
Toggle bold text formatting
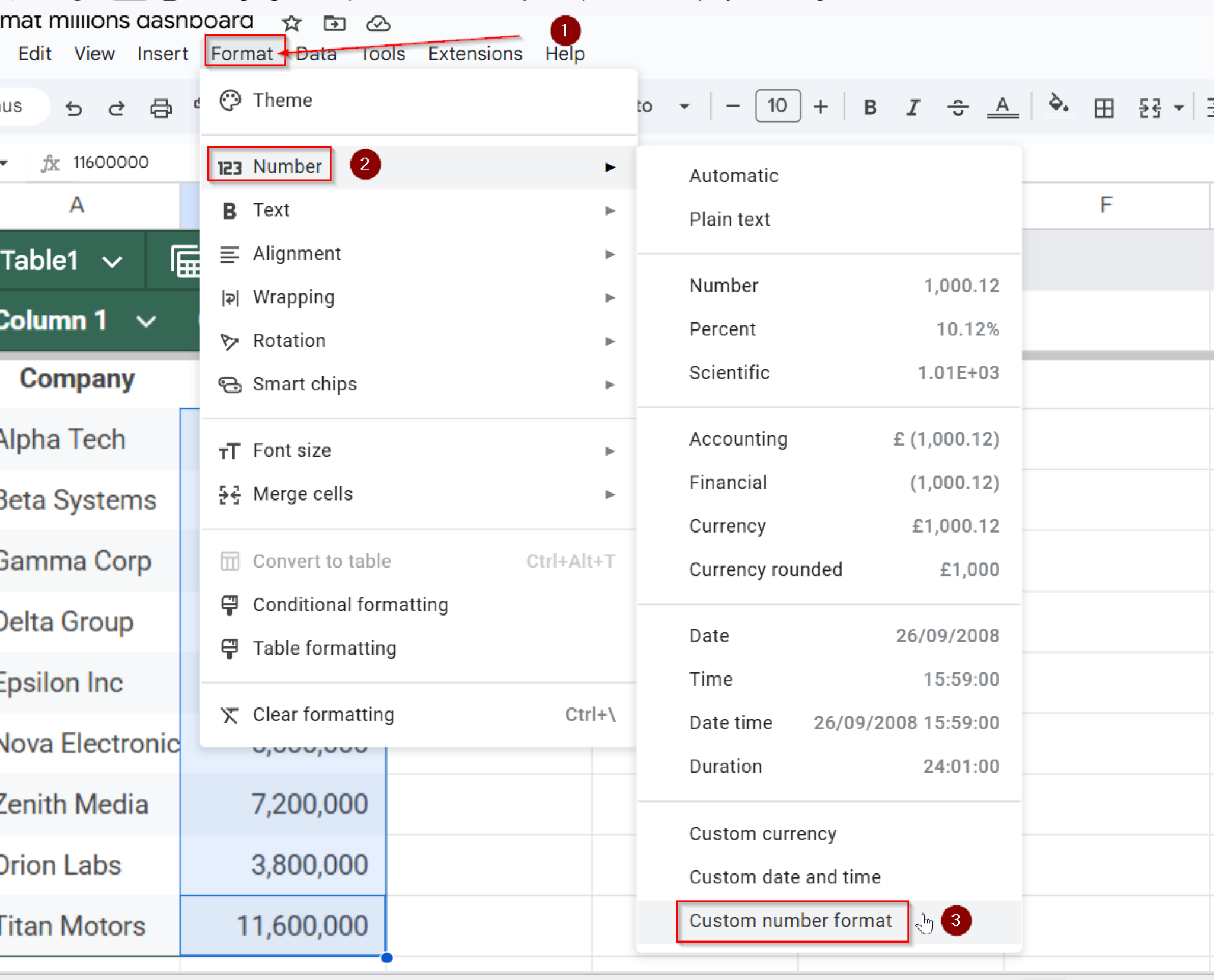[x=870, y=108]
